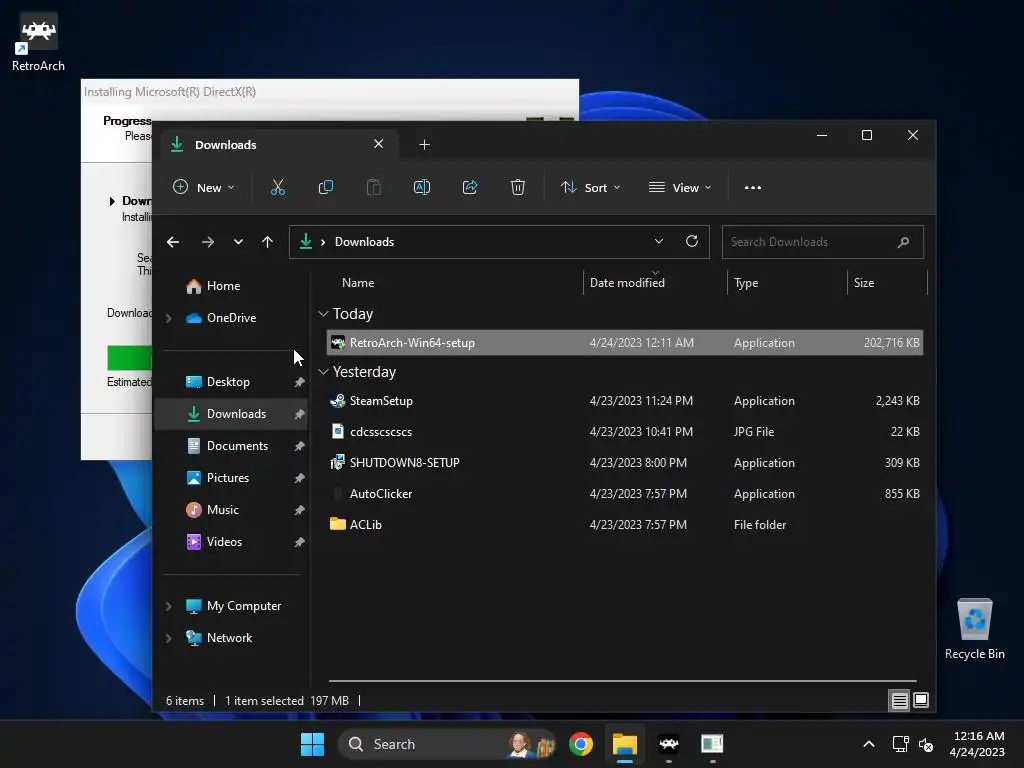1024x768 pixels.
Task: Expand the Down section in DirectX installer
Action: tap(112, 201)
